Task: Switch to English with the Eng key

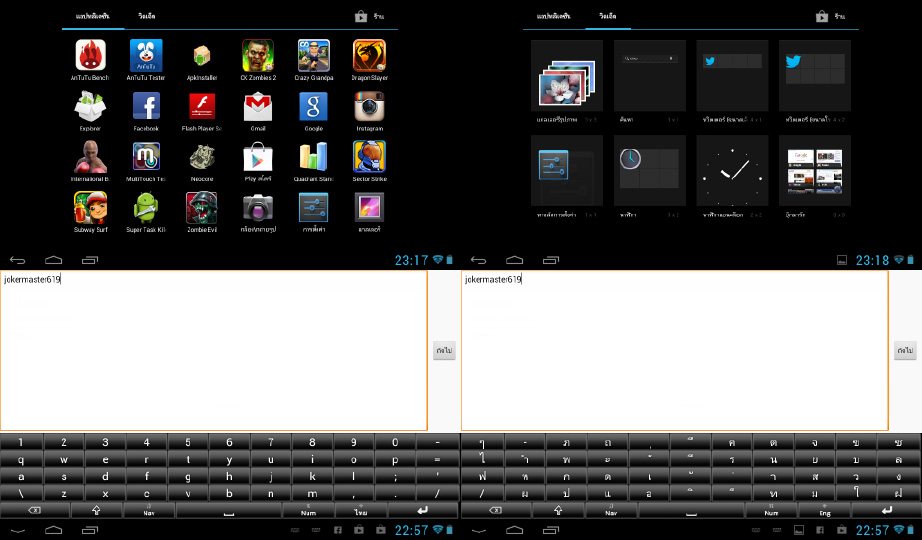Action: point(824,510)
